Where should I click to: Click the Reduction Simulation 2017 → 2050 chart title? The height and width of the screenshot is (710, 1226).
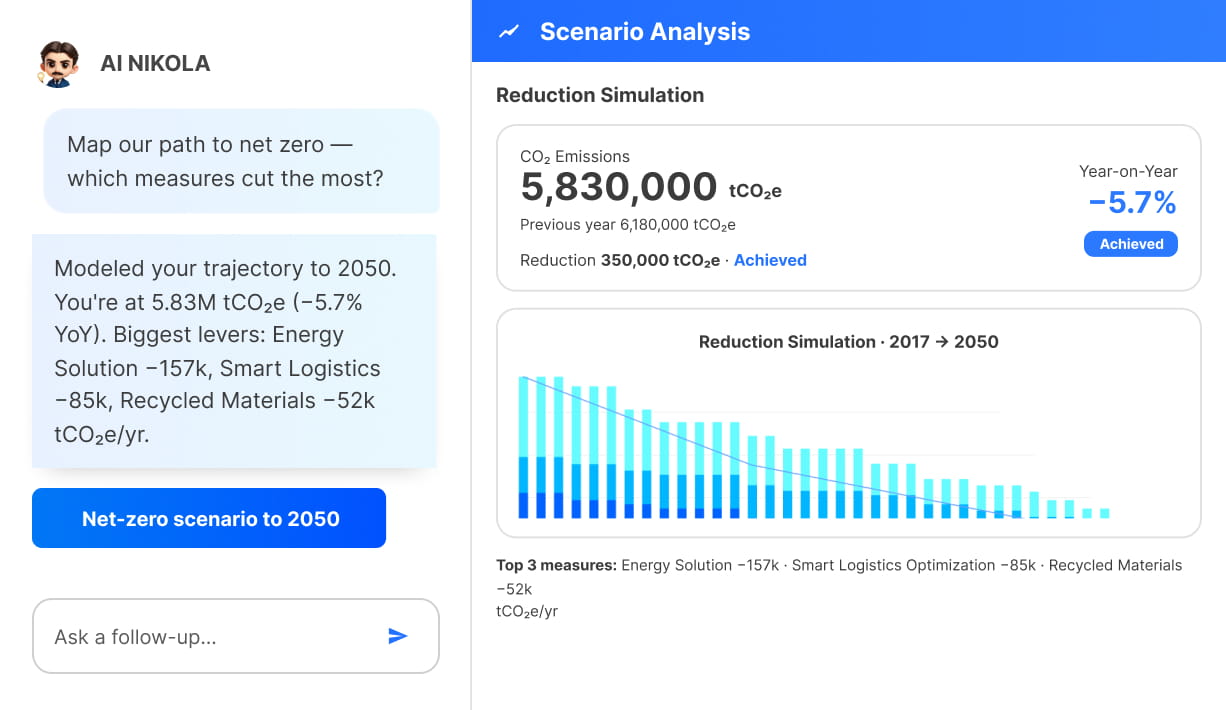[x=848, y=342]
